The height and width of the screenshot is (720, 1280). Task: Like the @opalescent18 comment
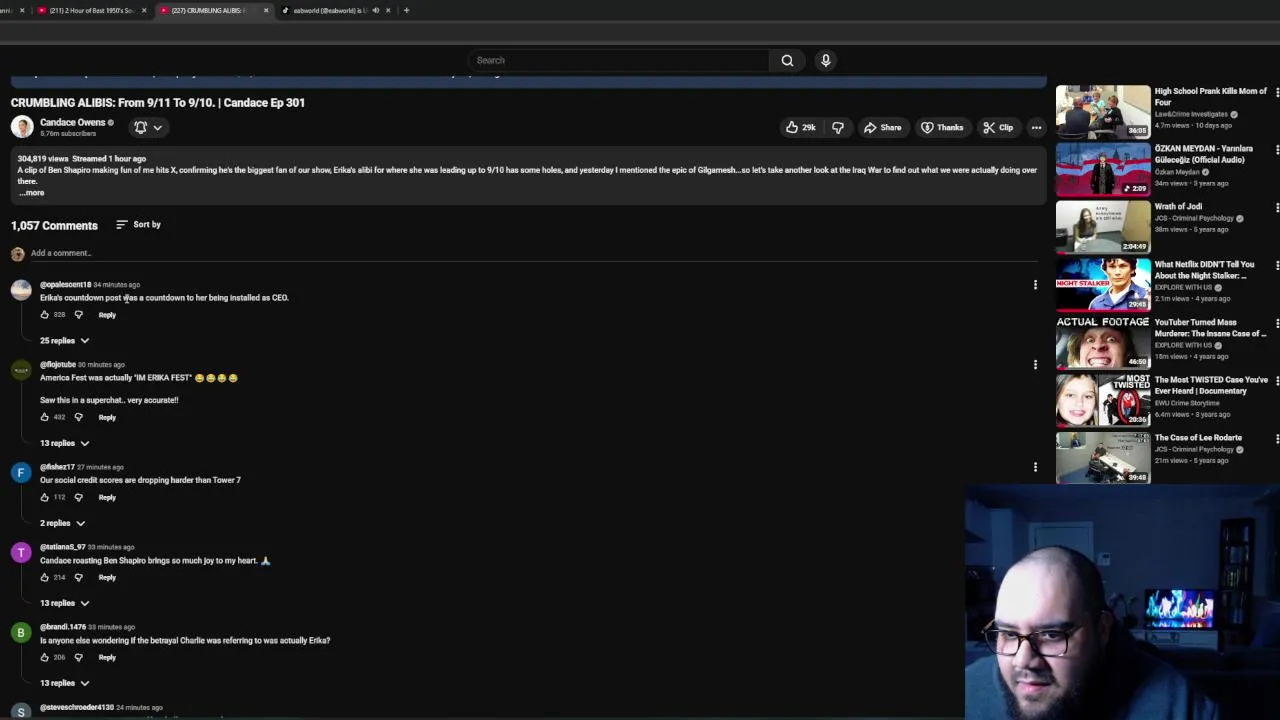click(44, 315)
